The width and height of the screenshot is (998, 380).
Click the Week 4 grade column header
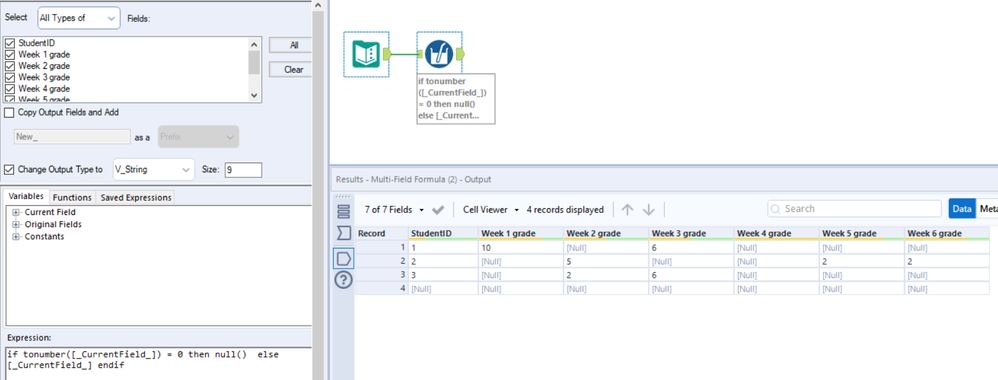click(777, 234)
